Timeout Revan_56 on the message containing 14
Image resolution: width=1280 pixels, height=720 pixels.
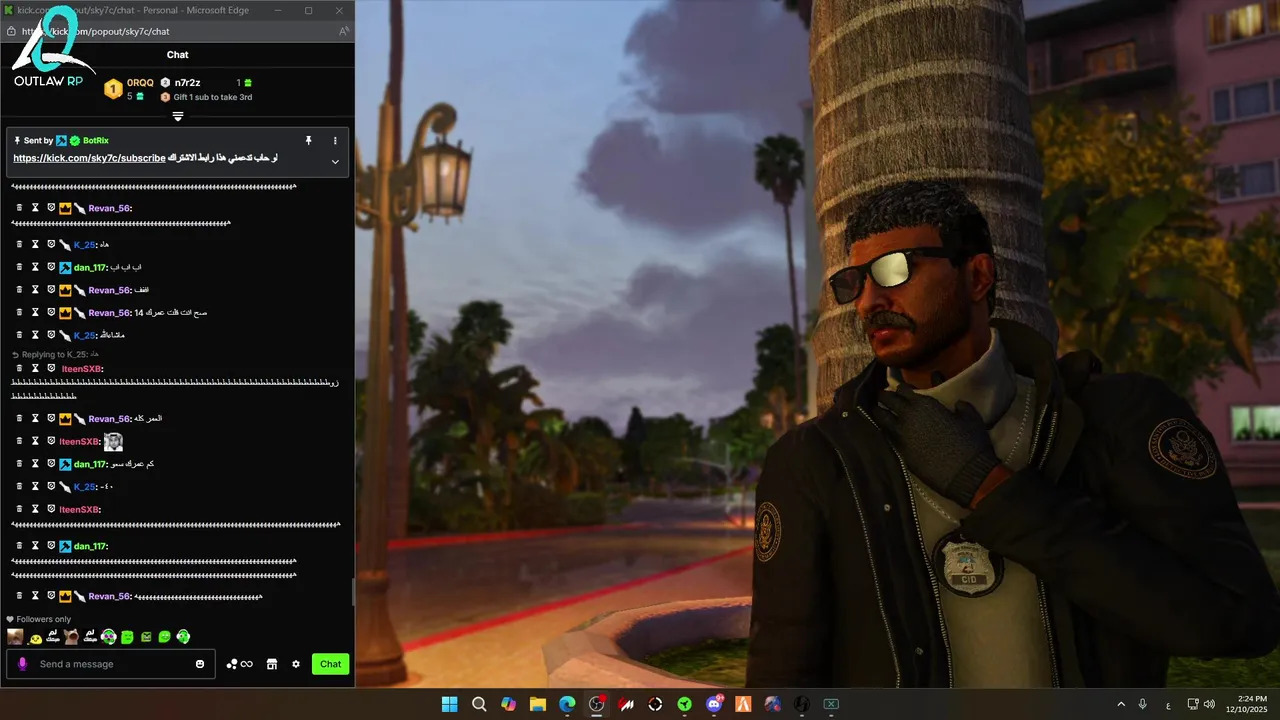(x=35, y=312)
